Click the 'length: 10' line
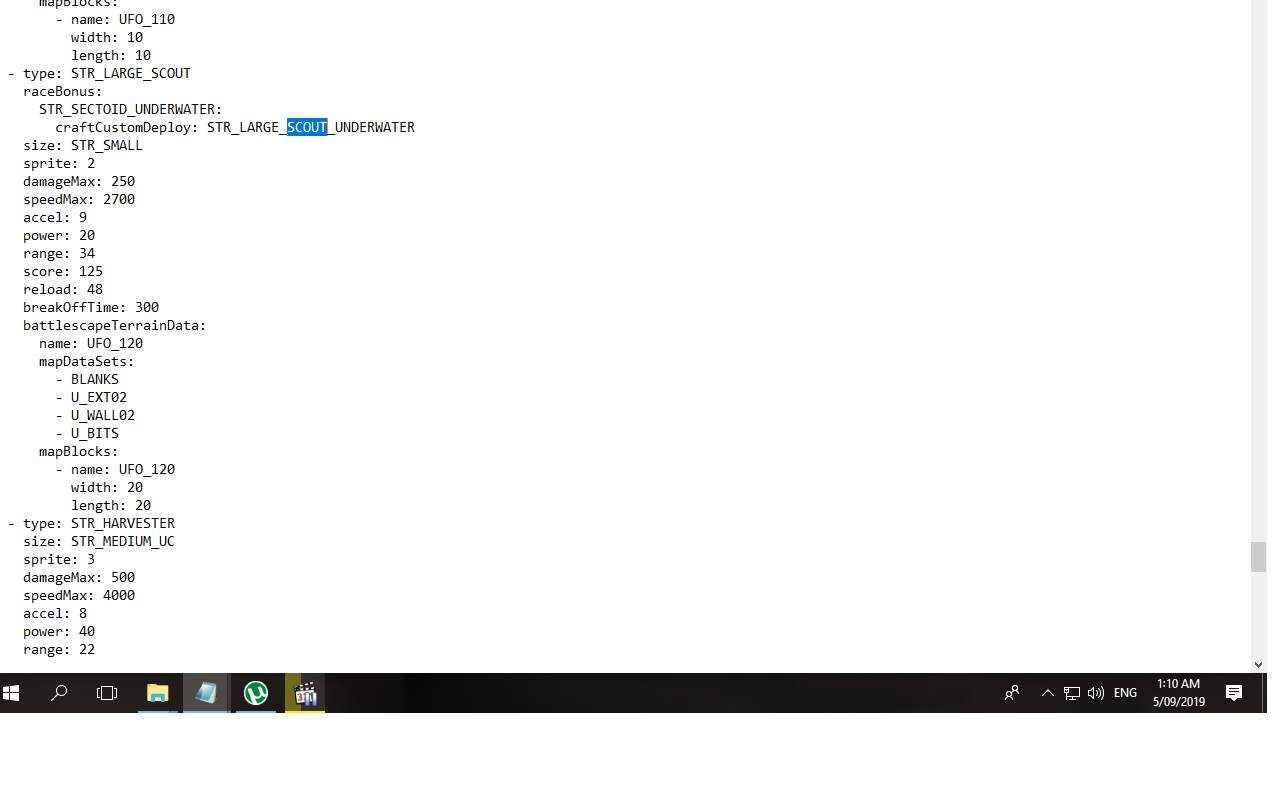This screenshot has height=800, width=1280. click(x=111, y=55)
